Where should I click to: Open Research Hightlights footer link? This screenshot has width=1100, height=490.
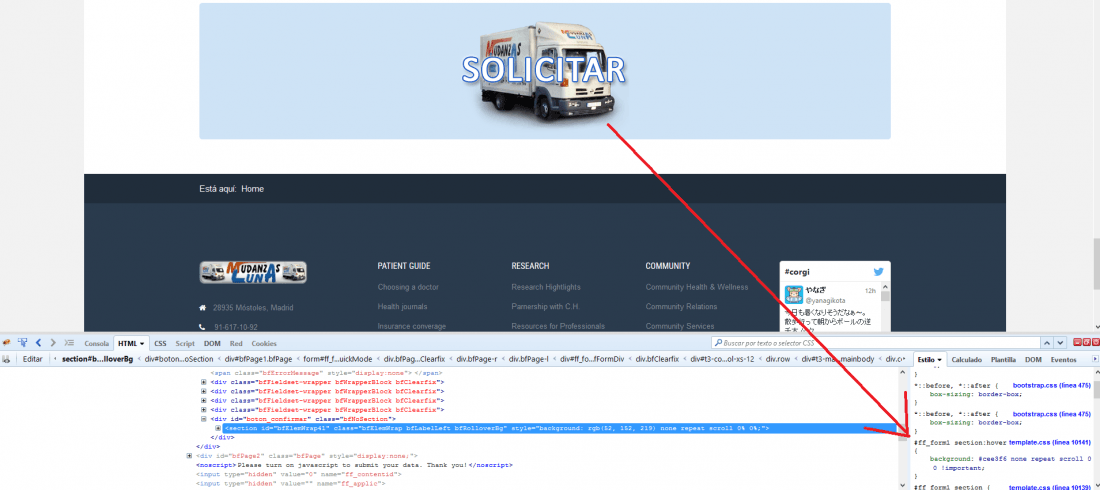click(546, 287)
